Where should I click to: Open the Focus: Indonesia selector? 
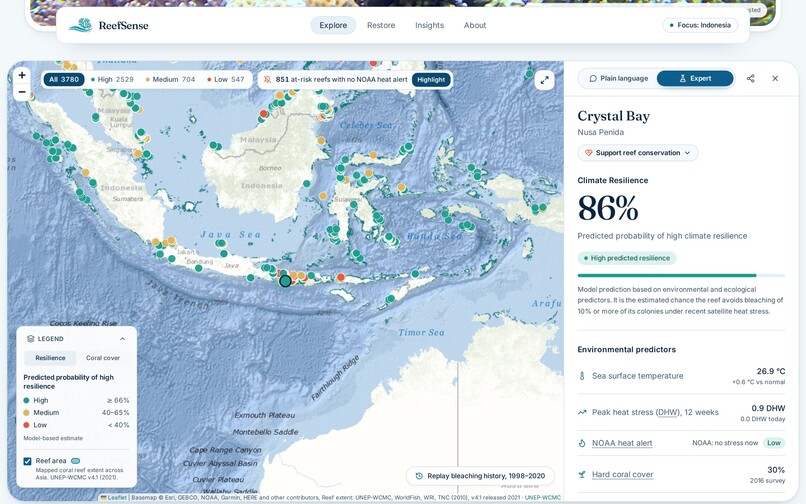(x=700, y=25)
